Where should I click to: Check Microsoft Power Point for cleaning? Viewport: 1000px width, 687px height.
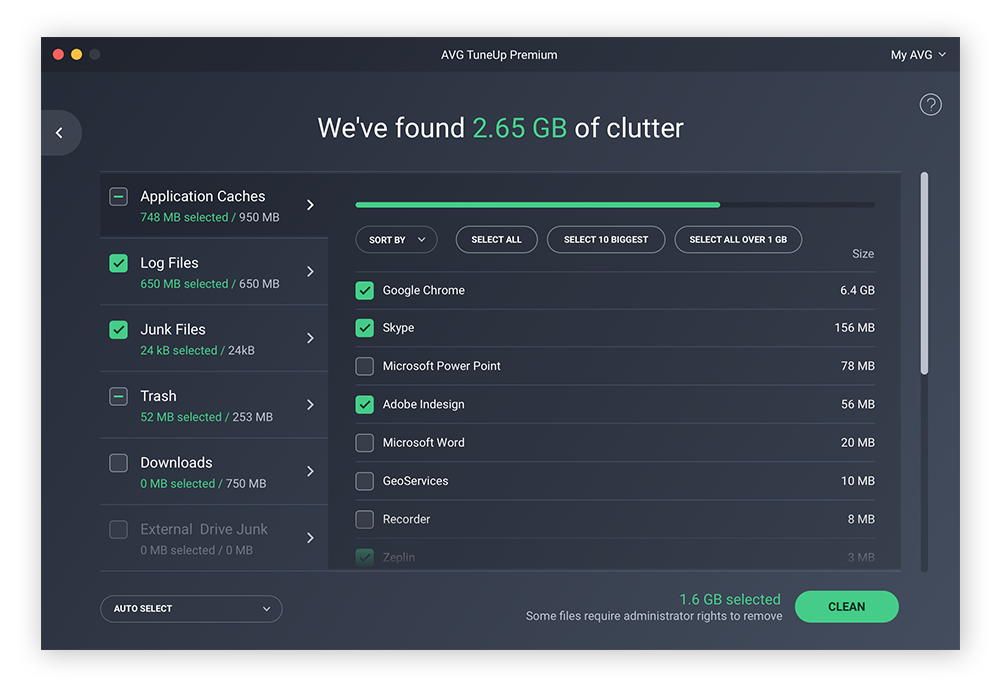[x=364, y=366]
